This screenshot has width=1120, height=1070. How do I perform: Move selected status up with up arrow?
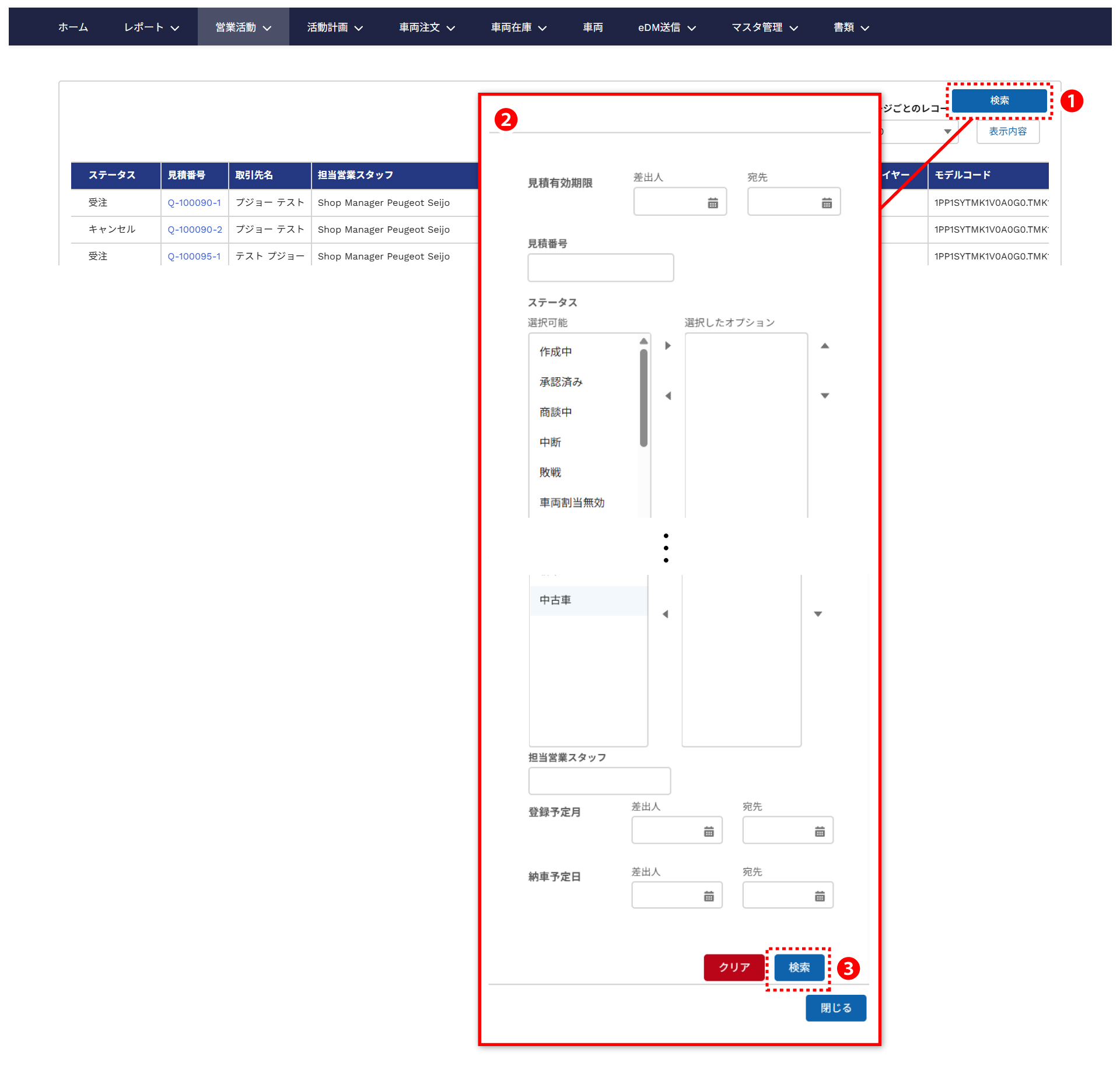[824, 346]
